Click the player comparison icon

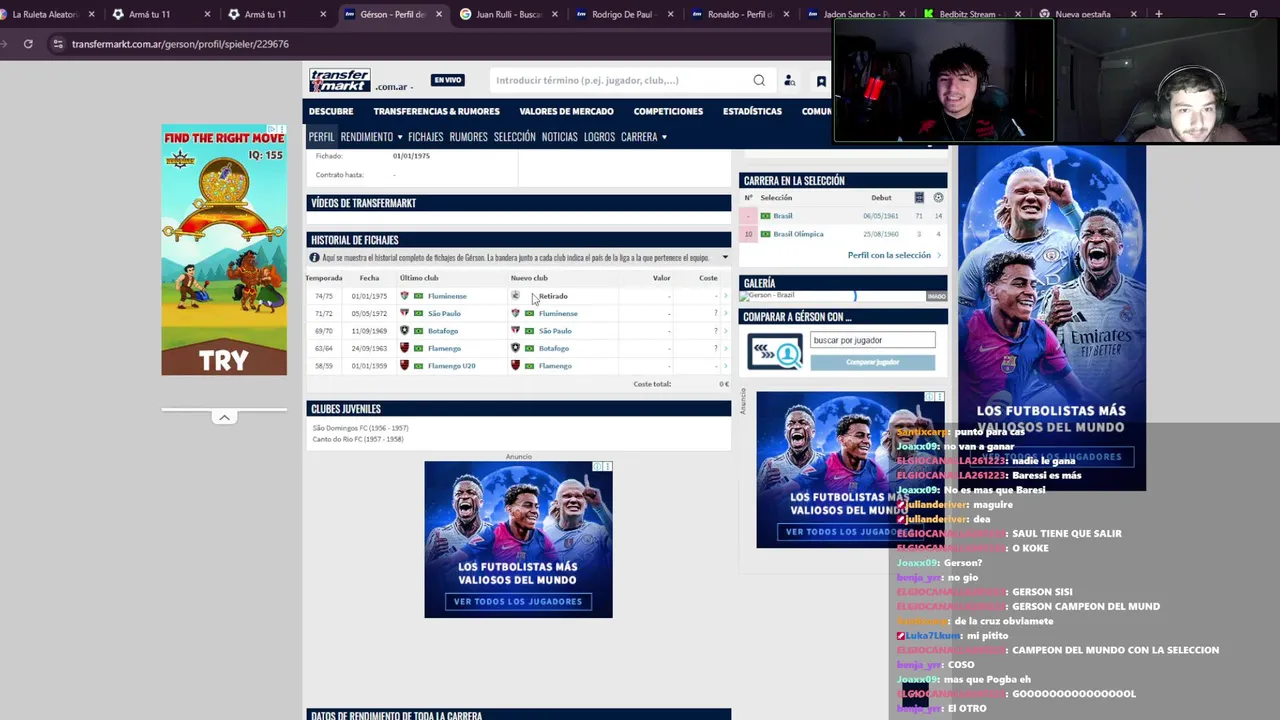[775, 352]
